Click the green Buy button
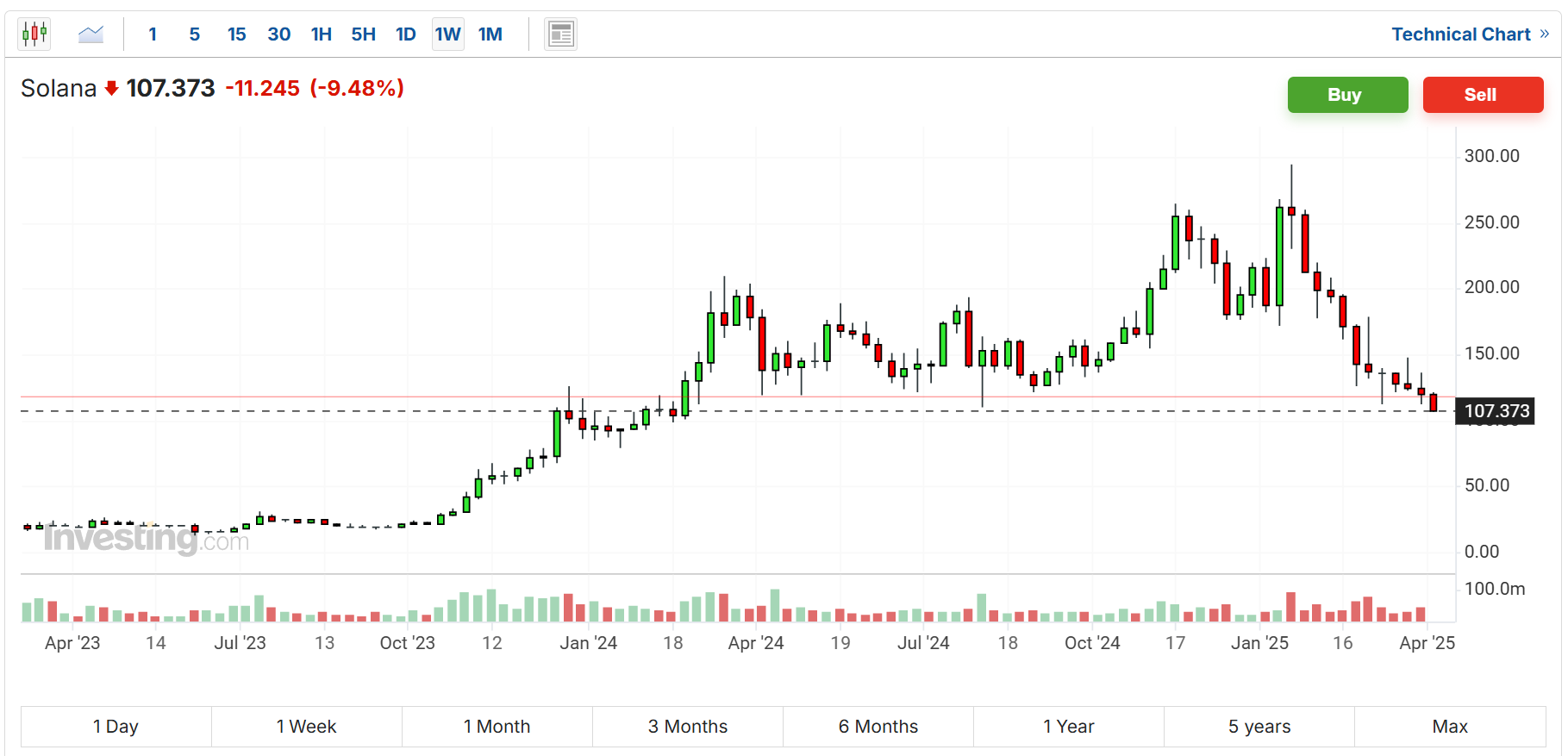Image resolution: width=1568 pixels, height=756 pixels. (x=1347, y=95)
